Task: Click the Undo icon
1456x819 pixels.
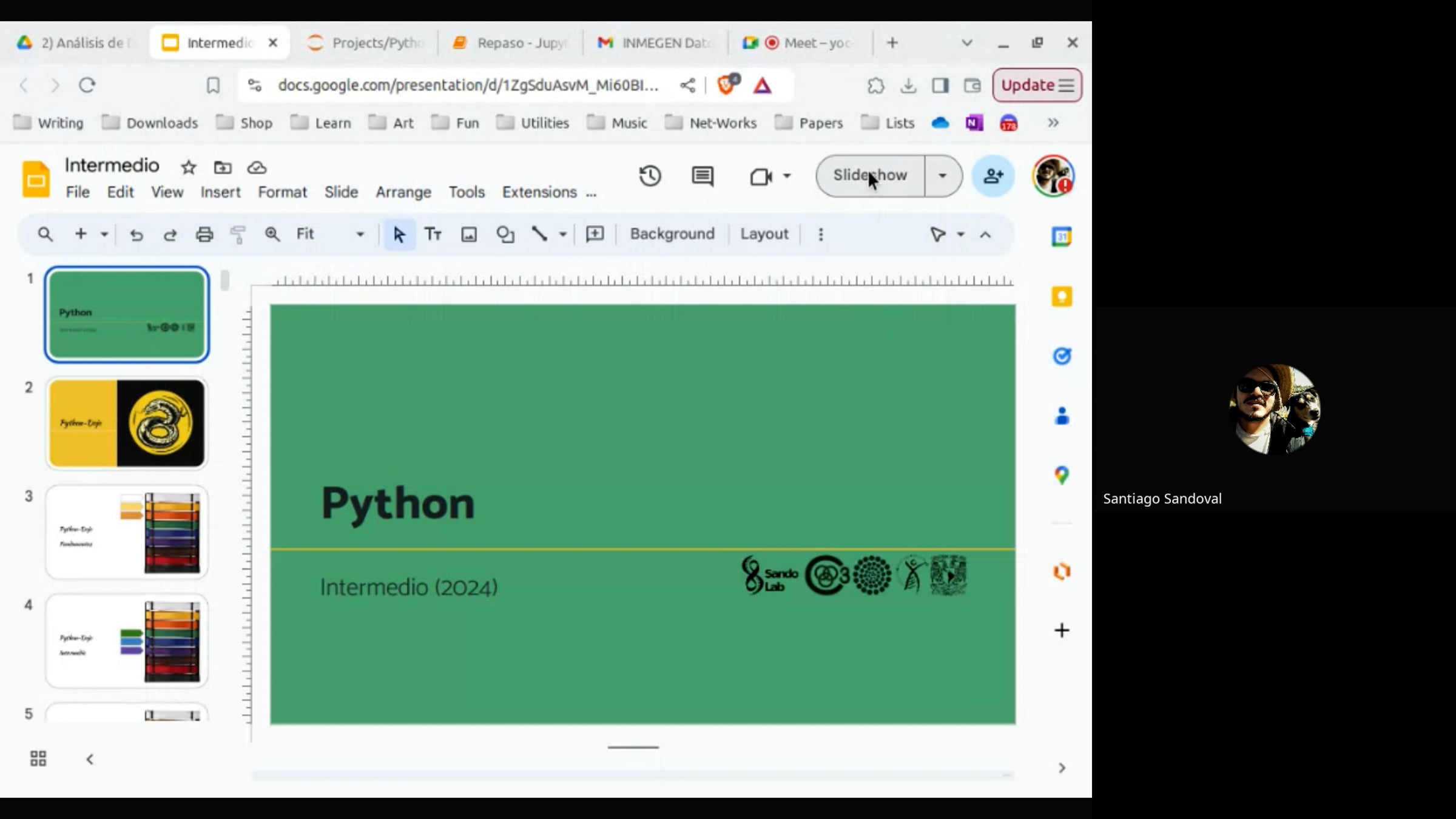Action: point(136,234)
